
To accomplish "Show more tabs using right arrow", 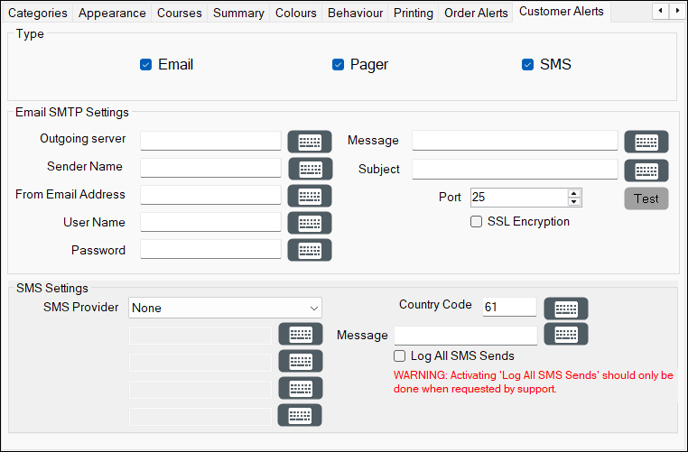I will pos(677,11).
